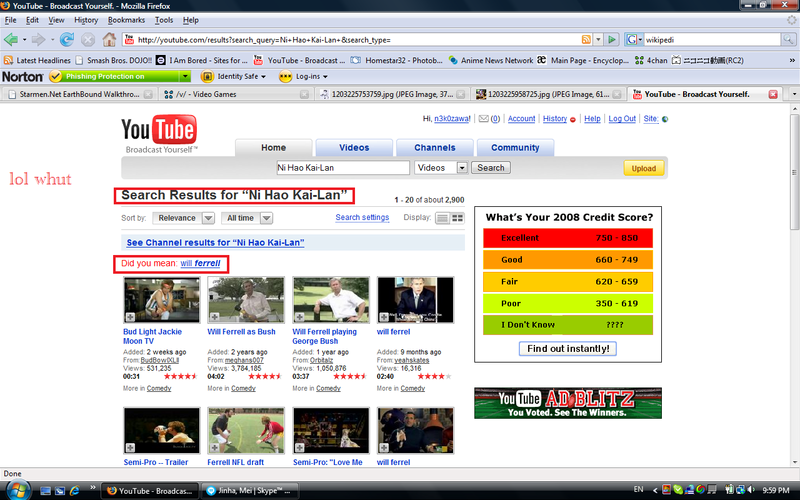Show the list-all-tabs dropdown
800x500 pixels.
(x=794, y=94)
